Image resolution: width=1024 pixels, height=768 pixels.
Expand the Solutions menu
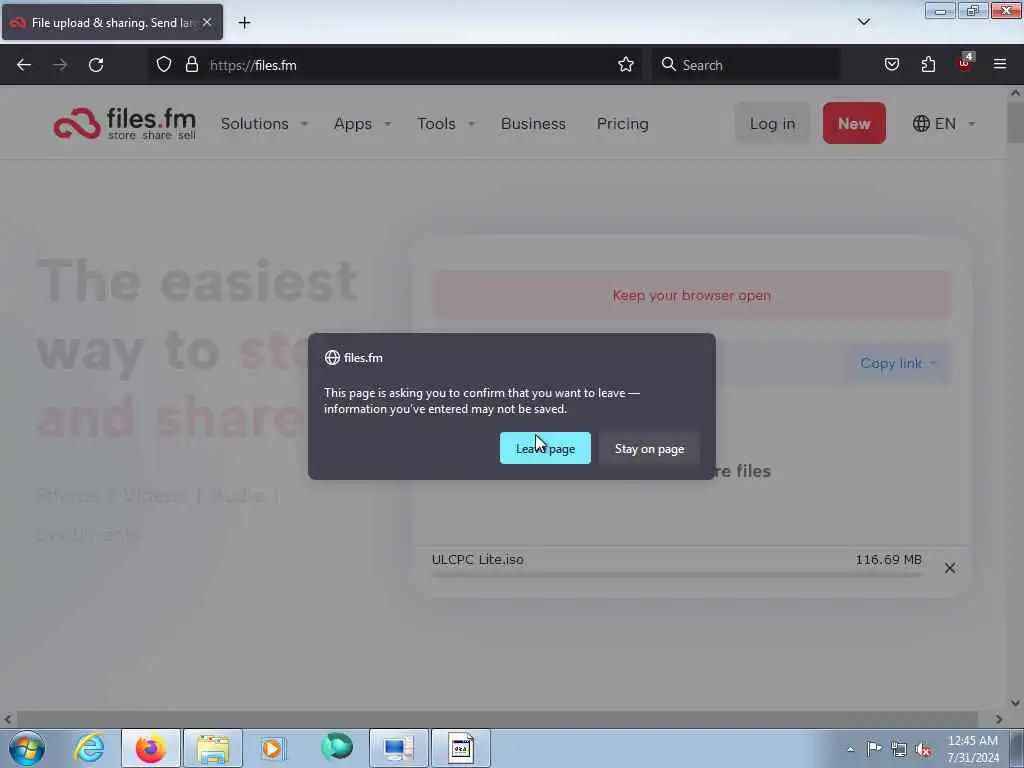(x=264, y=123)
